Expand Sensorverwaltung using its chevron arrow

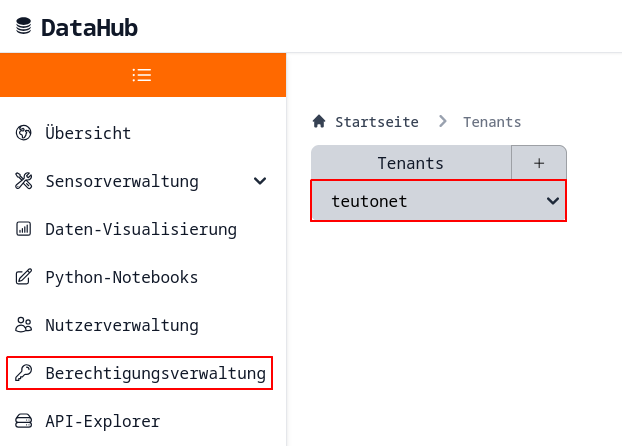pos(260,181)
